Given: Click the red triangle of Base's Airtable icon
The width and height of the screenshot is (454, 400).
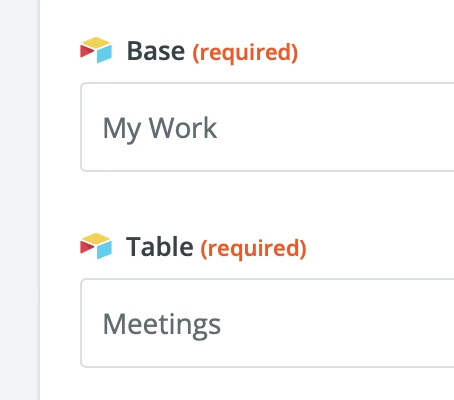Looking at the screenshot, I should 87,51.
